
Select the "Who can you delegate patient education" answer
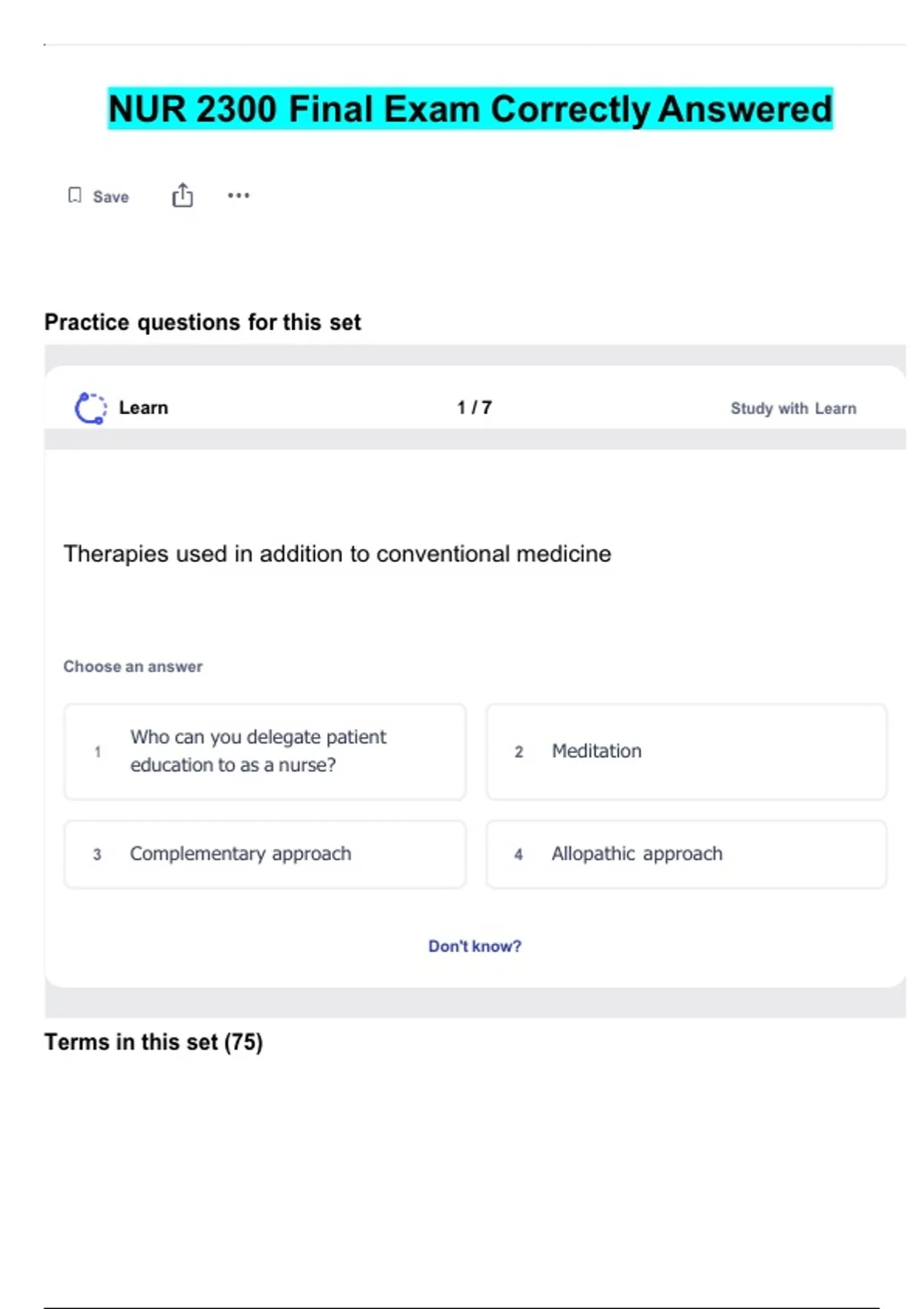pos(265,752)
